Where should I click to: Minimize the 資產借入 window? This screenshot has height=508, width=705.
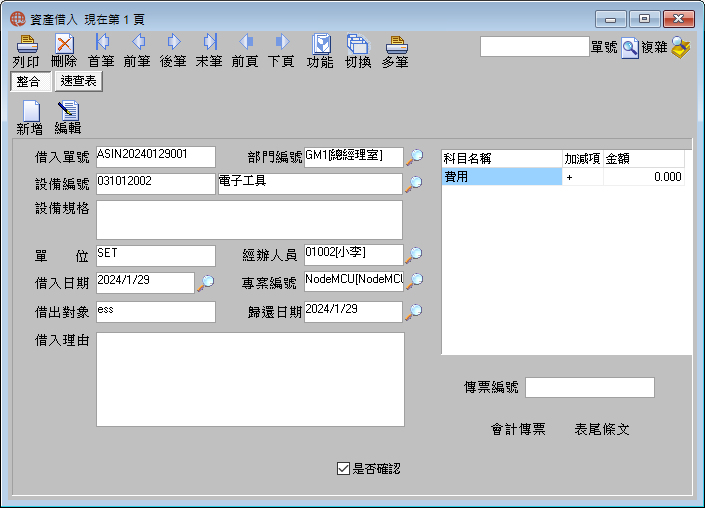pyautogui.click(x=610, y=19)
